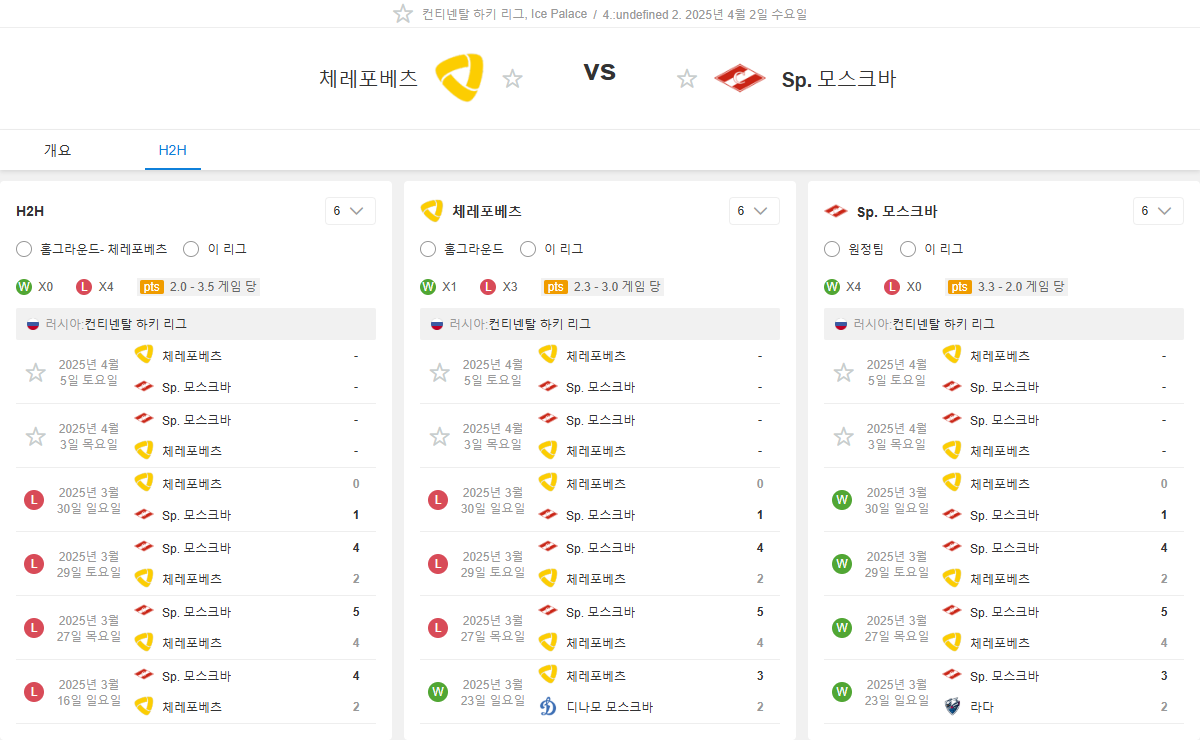Star the April 3 match in 체레포베츠 panel
The image size is (1200, 740).
tap(440, 436)
